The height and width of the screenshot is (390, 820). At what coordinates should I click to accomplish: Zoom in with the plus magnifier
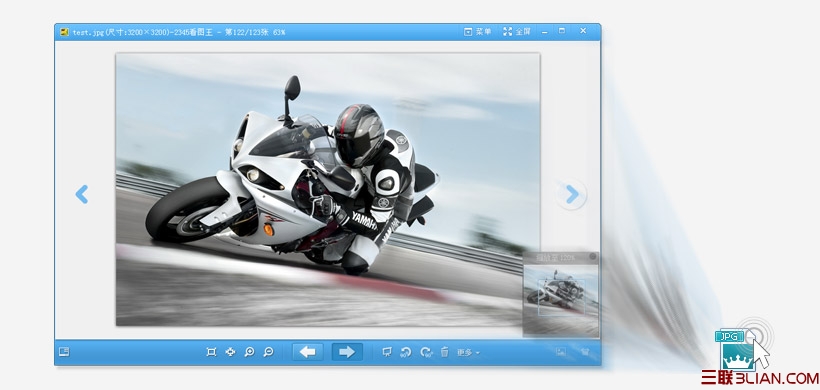pyautogui.click(x=249, y=352)
